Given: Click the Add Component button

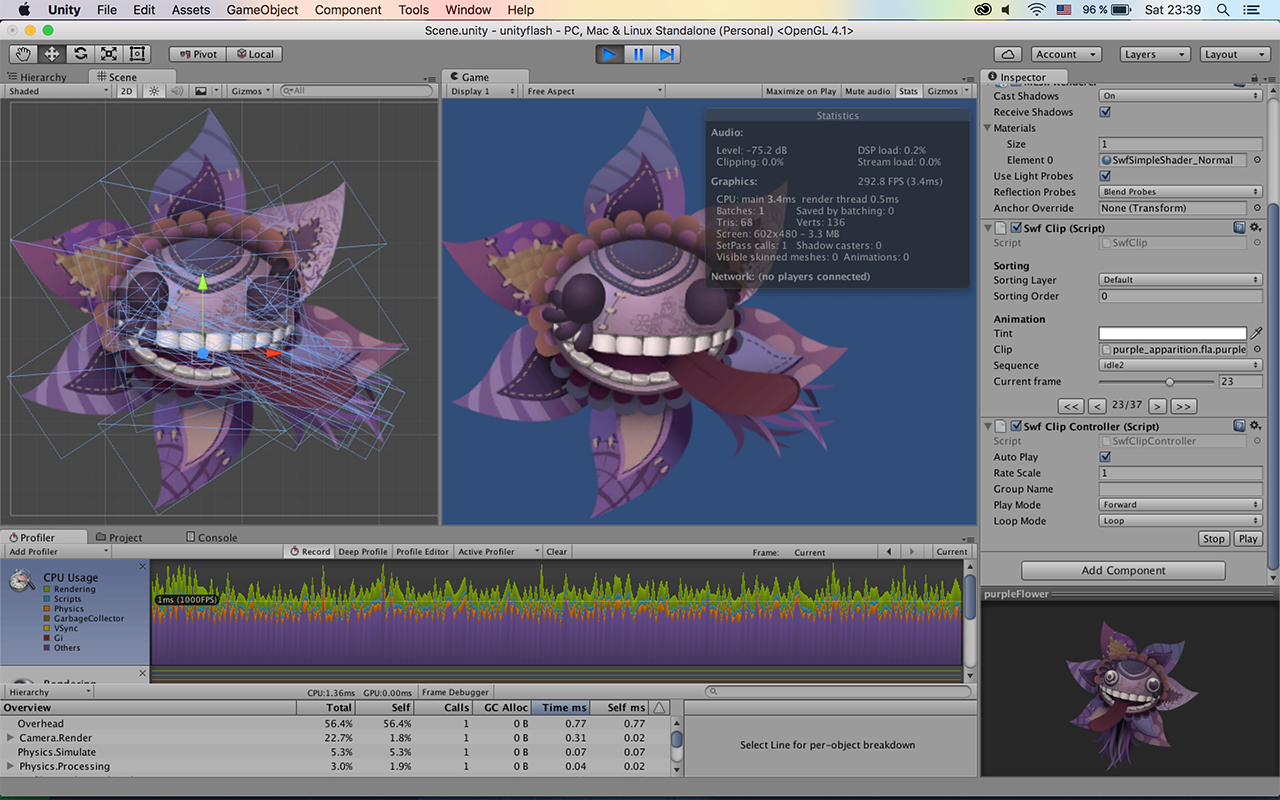Looking at the screenshot, I should (x=1123, y=570).
